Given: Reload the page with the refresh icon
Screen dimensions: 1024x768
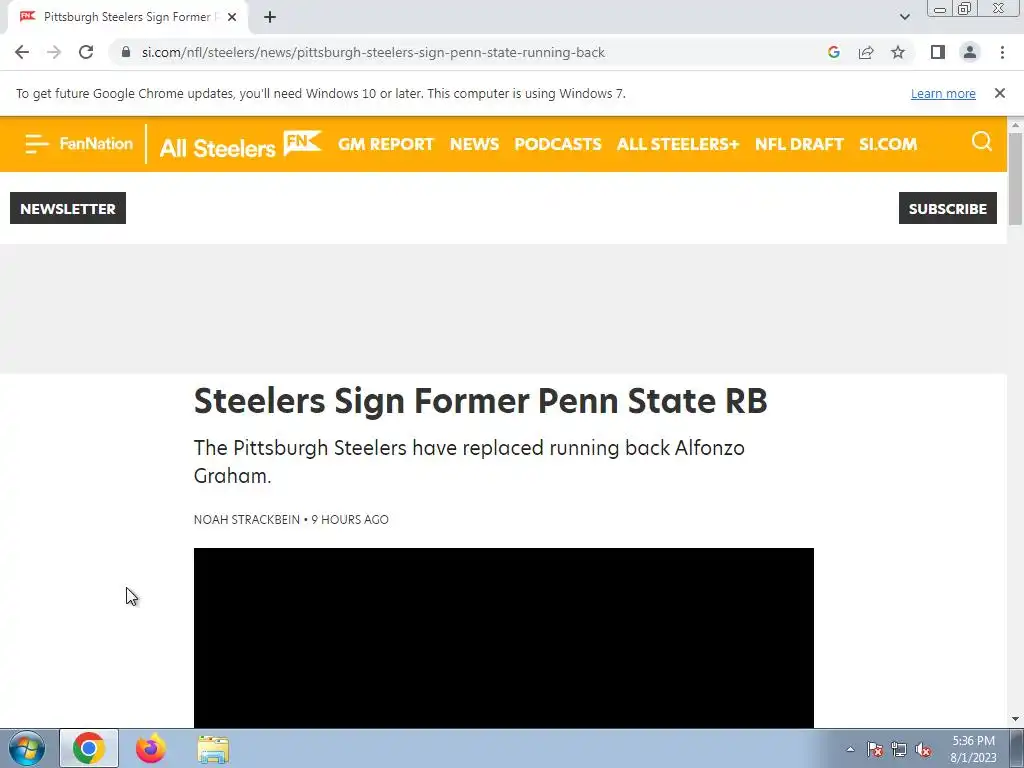Looking at the screenshot, I should [86, 52].
